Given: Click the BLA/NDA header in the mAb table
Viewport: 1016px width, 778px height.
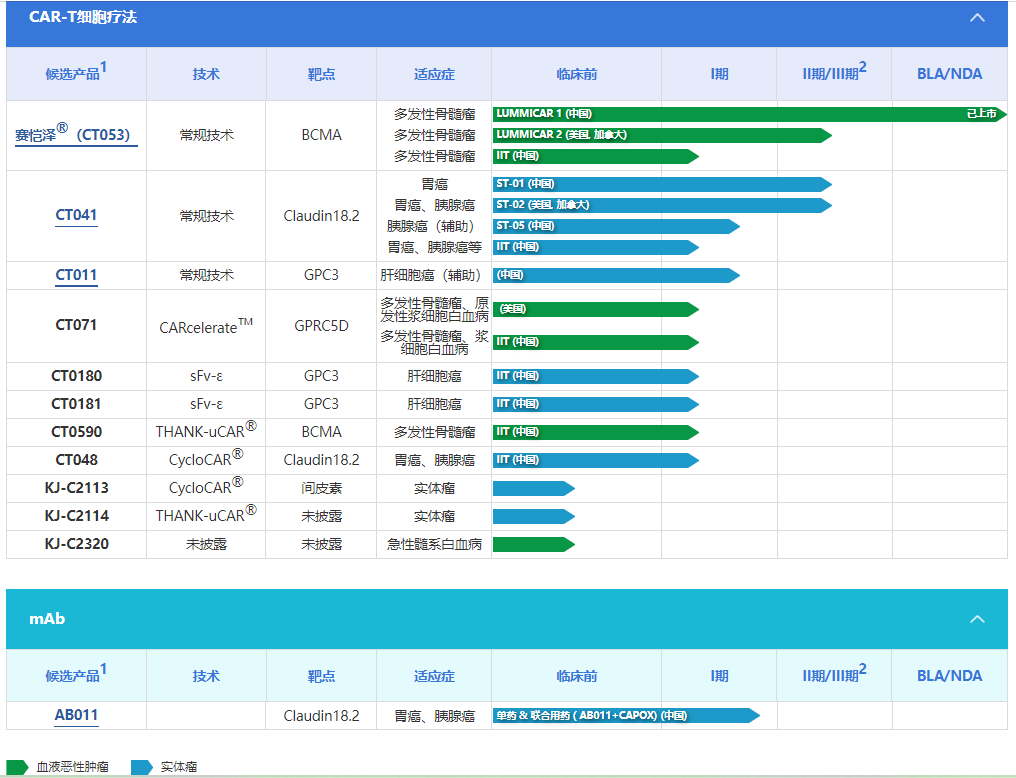Looking at the screenshot, I should click(949, 675).
